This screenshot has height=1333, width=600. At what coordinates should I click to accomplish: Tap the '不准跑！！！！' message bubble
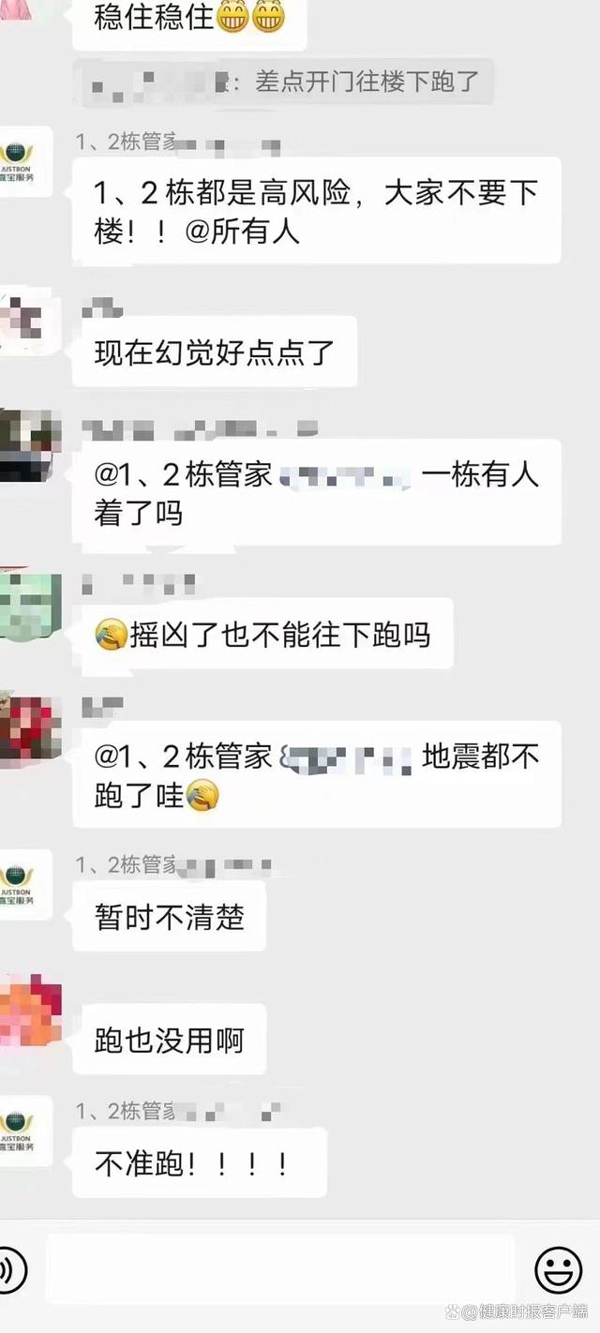(199, 1163)
